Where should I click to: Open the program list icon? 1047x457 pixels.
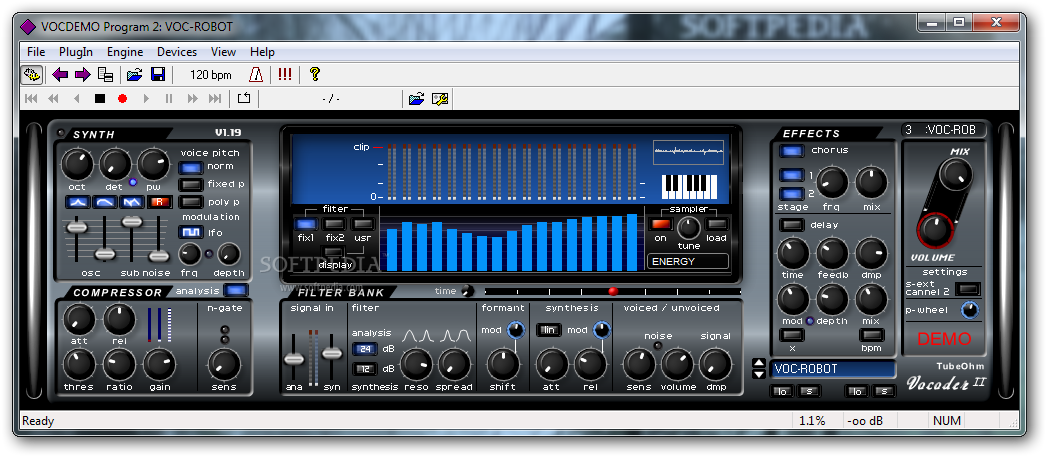coord(105,74)
